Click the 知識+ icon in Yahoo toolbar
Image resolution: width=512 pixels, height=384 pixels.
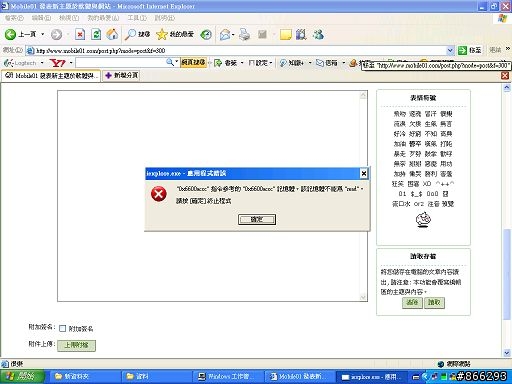(283, 63)
